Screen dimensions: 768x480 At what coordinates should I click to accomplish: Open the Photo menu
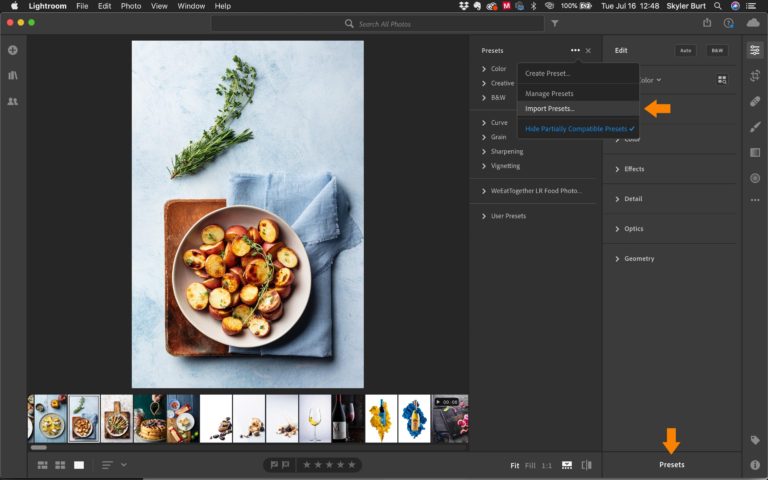point(131,6)
